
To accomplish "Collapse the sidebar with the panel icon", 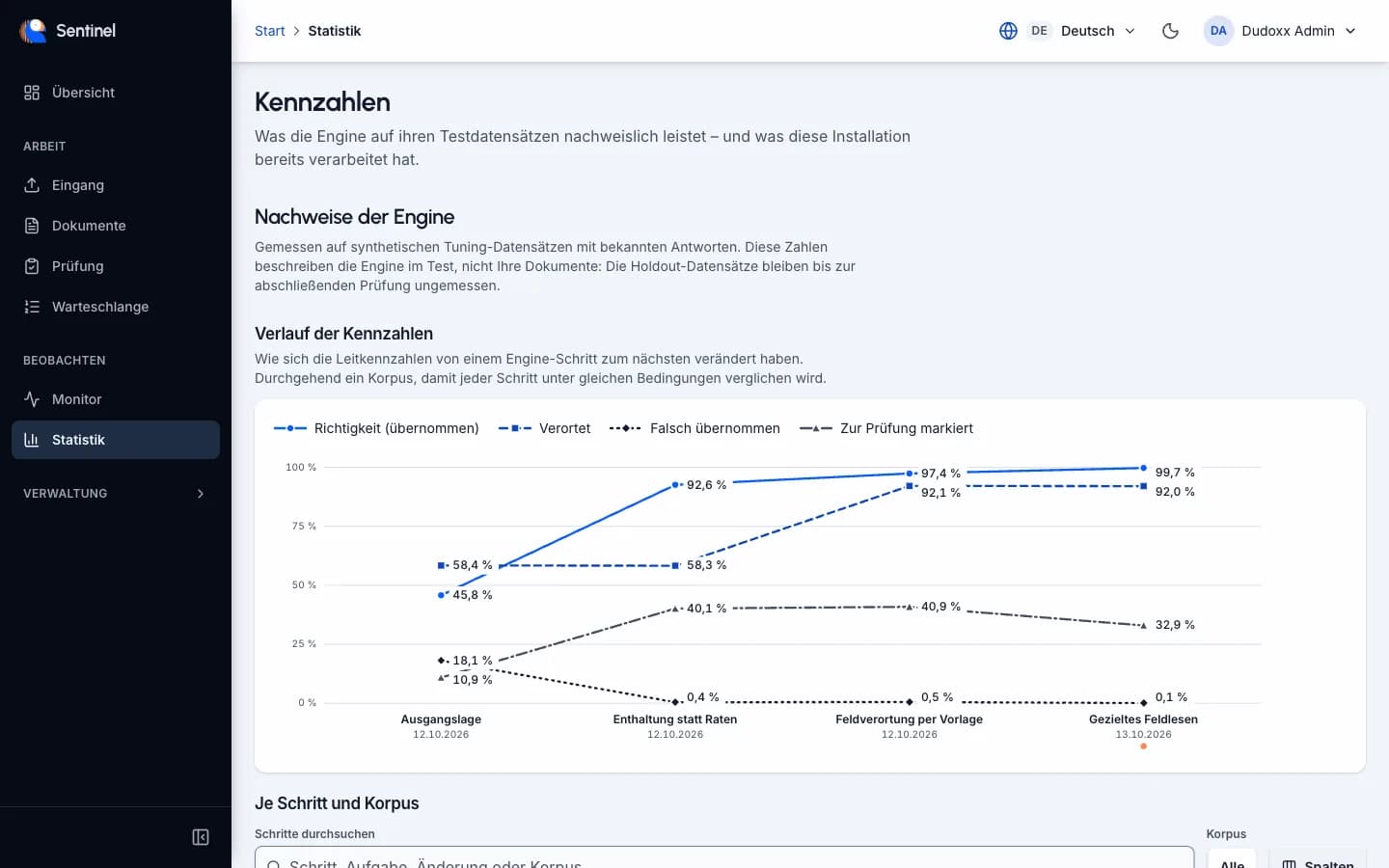I will 201,837.
